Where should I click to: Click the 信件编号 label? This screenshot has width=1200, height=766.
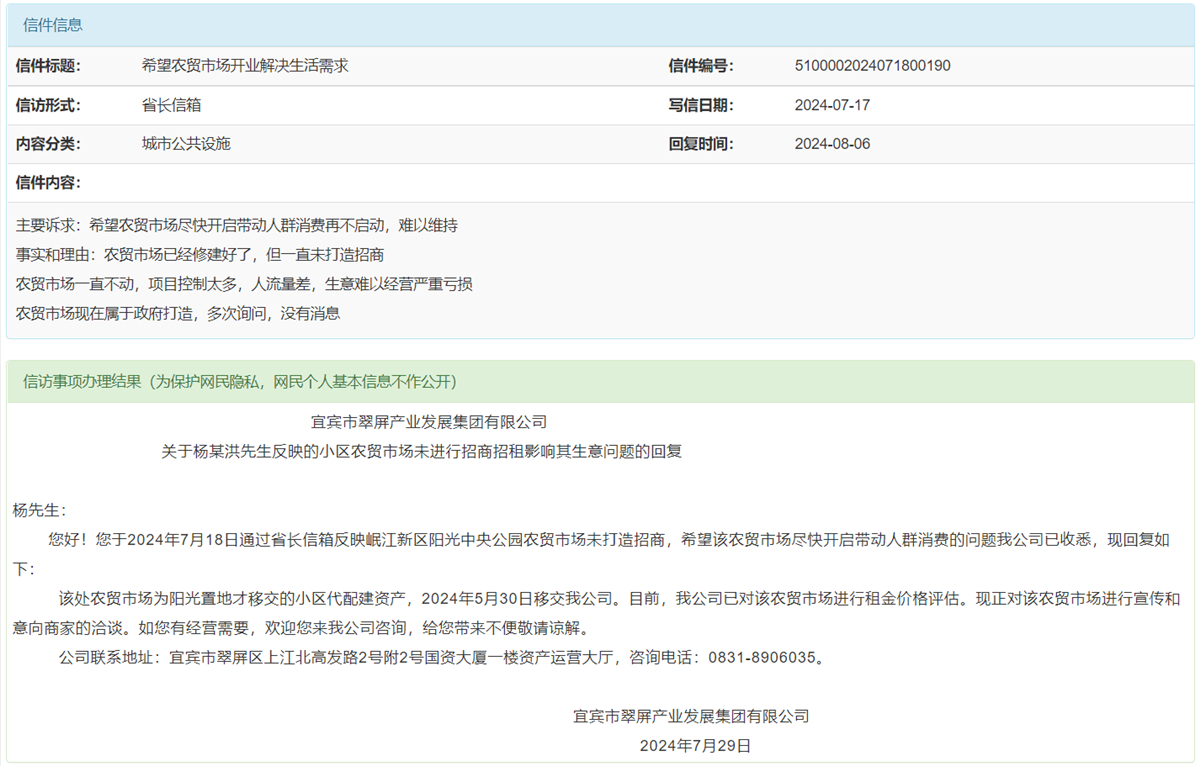click(701, 66)
